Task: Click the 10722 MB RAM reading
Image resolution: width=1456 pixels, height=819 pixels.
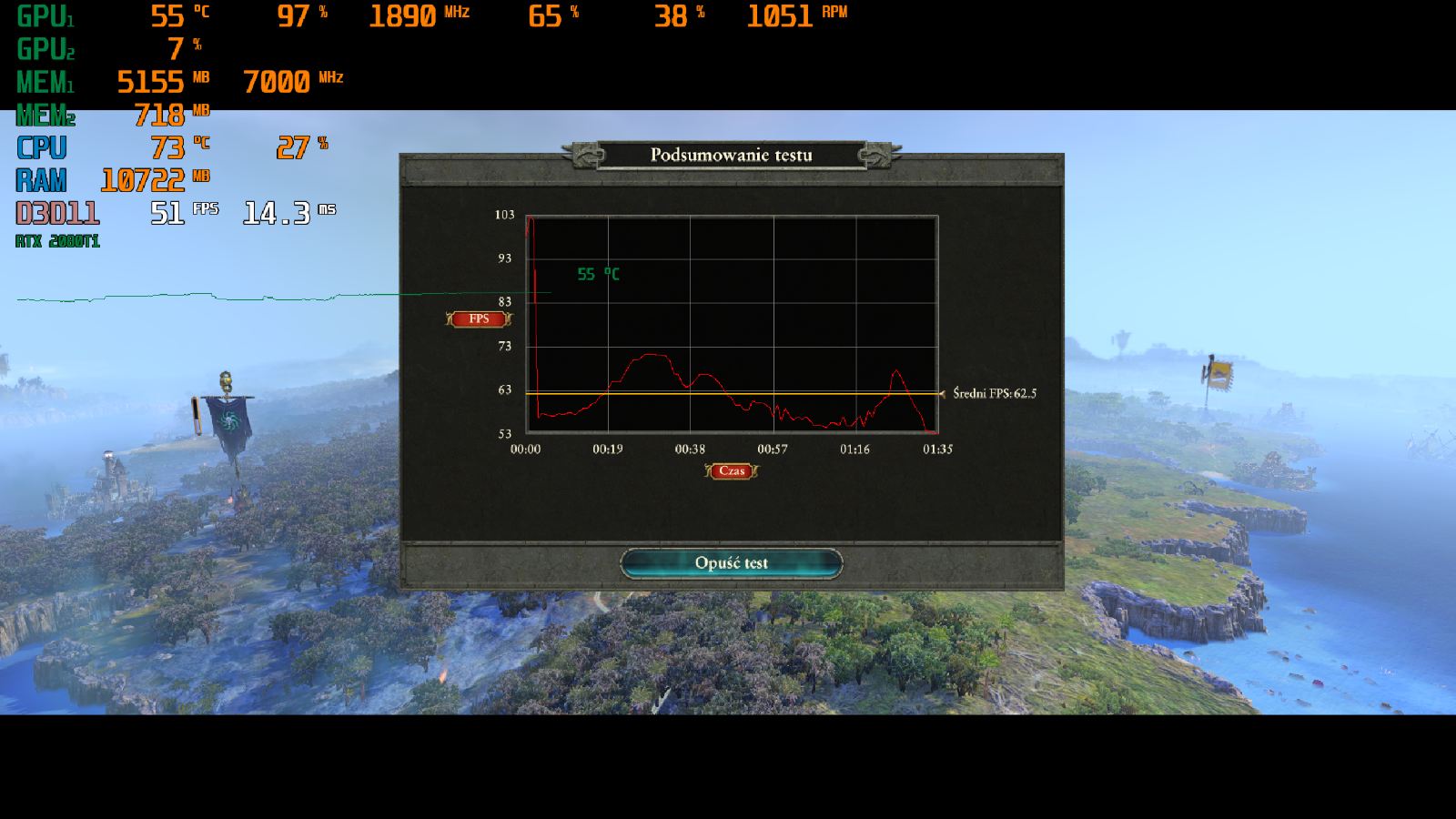Action: click(155, 180)
